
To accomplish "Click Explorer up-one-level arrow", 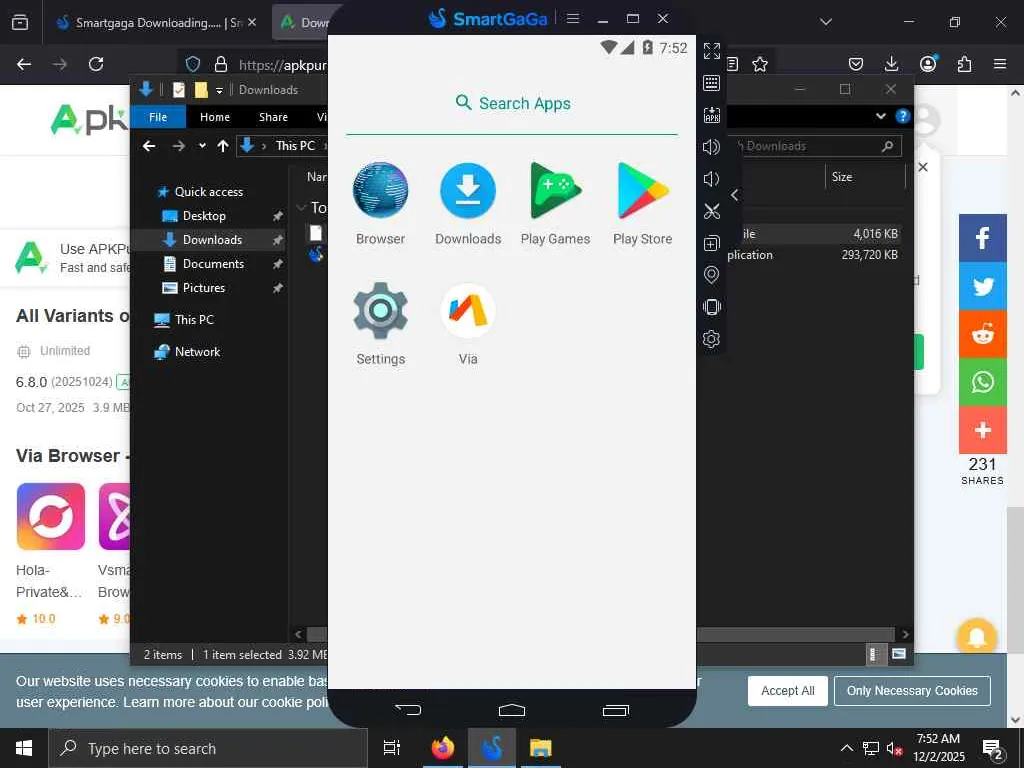I will (x=223, y=146).
